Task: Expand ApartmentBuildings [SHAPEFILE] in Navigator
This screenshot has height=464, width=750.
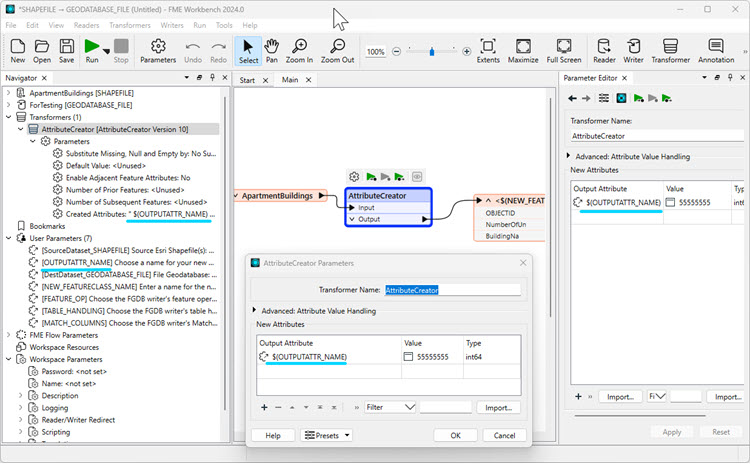Action: pyautogui.click(x=8, y=93)
